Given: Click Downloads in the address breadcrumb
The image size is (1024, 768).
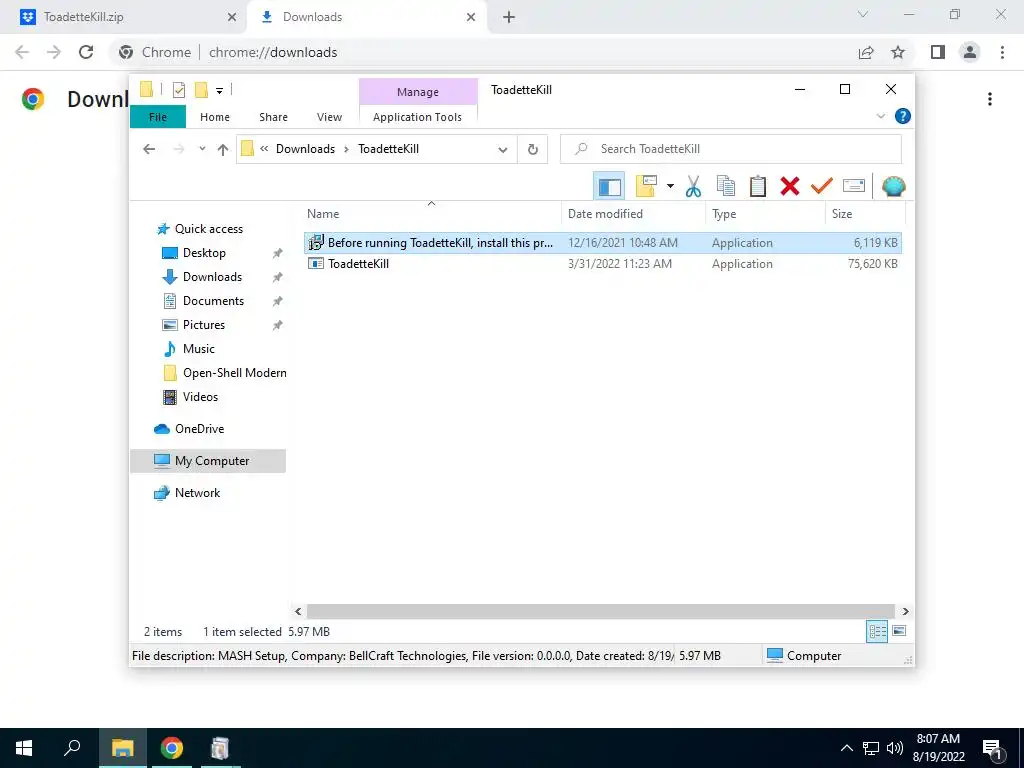Looking at the screenshot, I should tap(305, 149).
